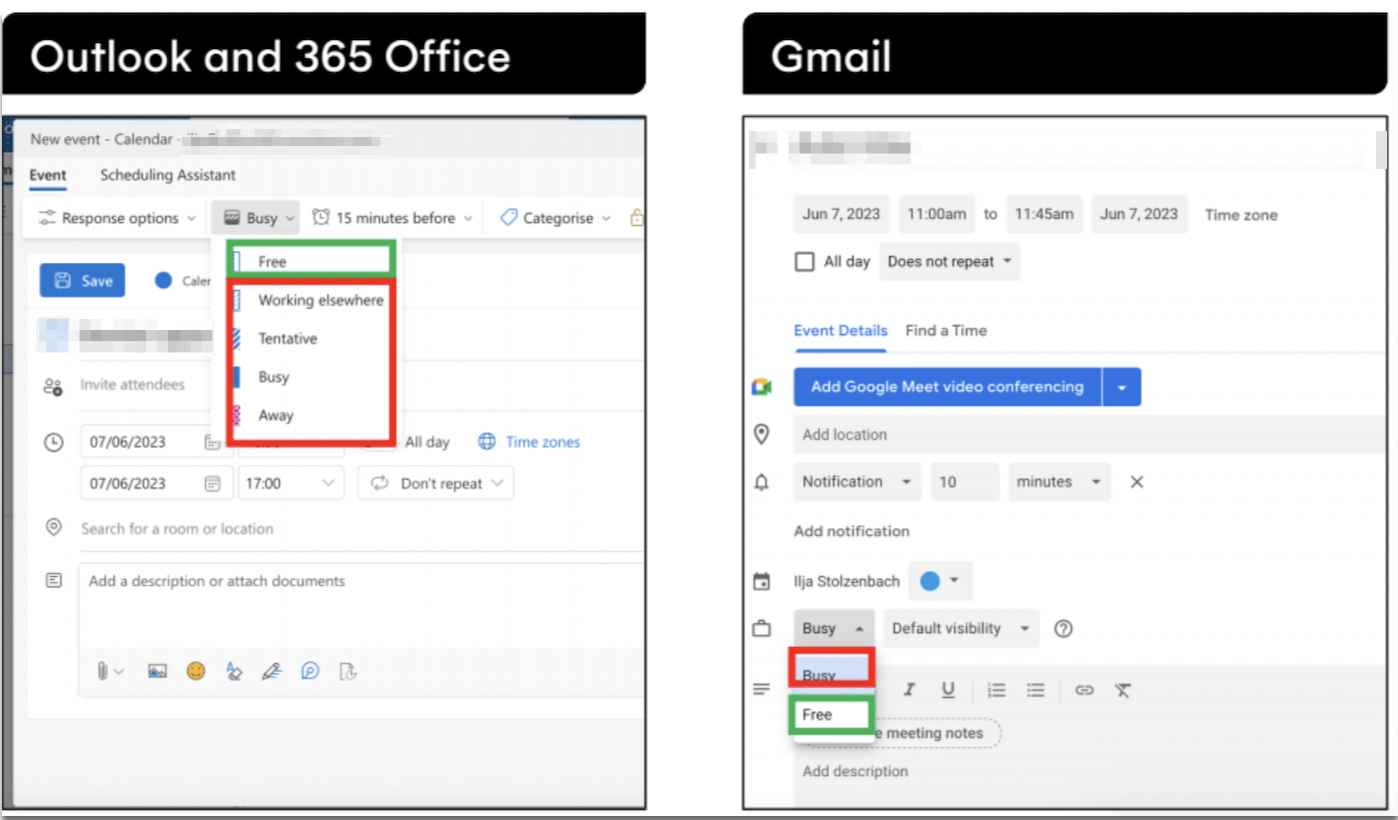This screenshot has width=1398, height=820.
Task: Select the Event tab in Outlook
Action: point(48,175)
